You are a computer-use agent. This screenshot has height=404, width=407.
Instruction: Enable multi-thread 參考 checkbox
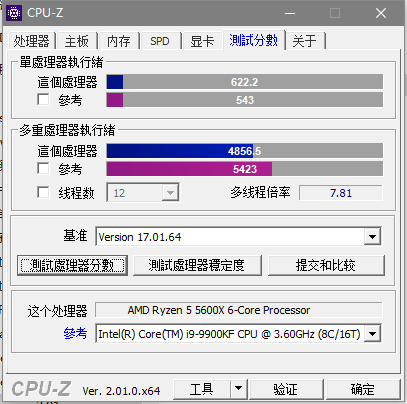pyautogui.click(x=43, y=168)
